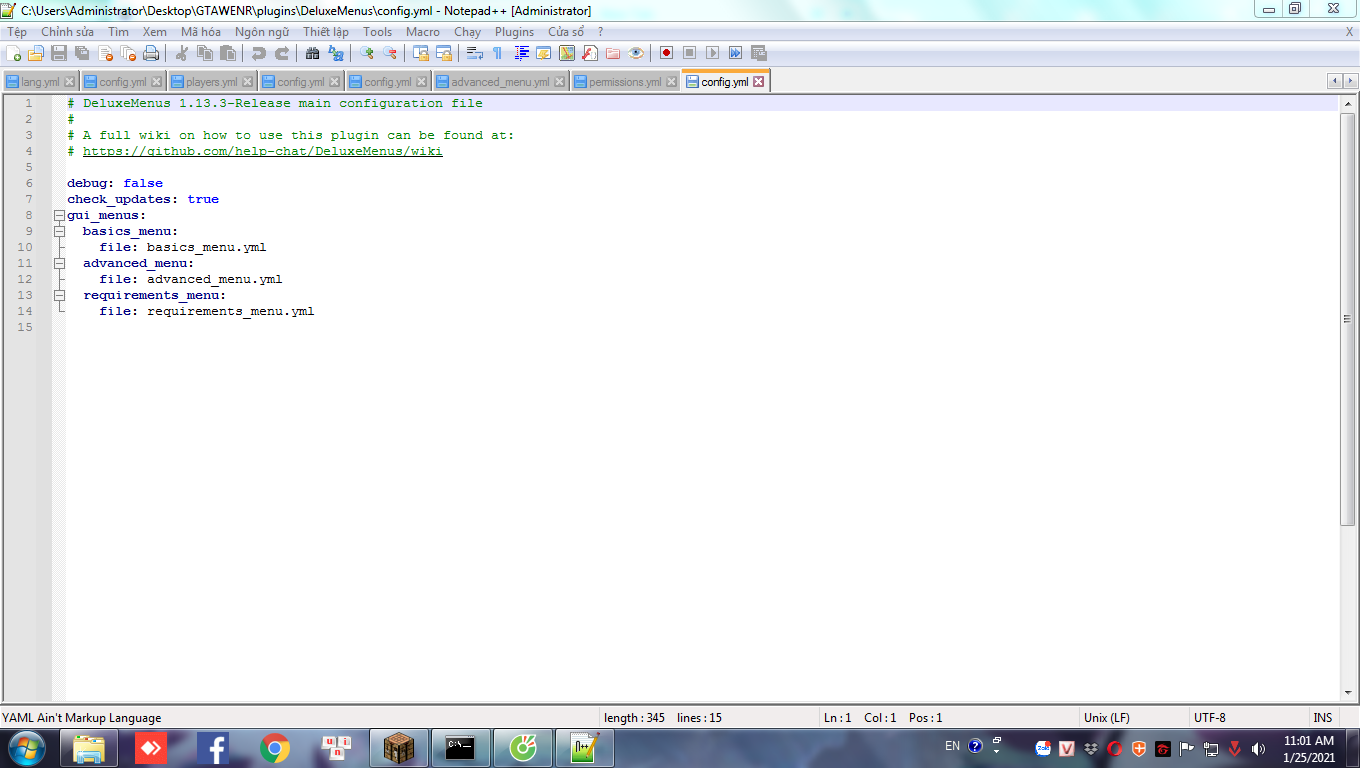
Task: Create a new document with the New icon
Action: coord(13,53)
